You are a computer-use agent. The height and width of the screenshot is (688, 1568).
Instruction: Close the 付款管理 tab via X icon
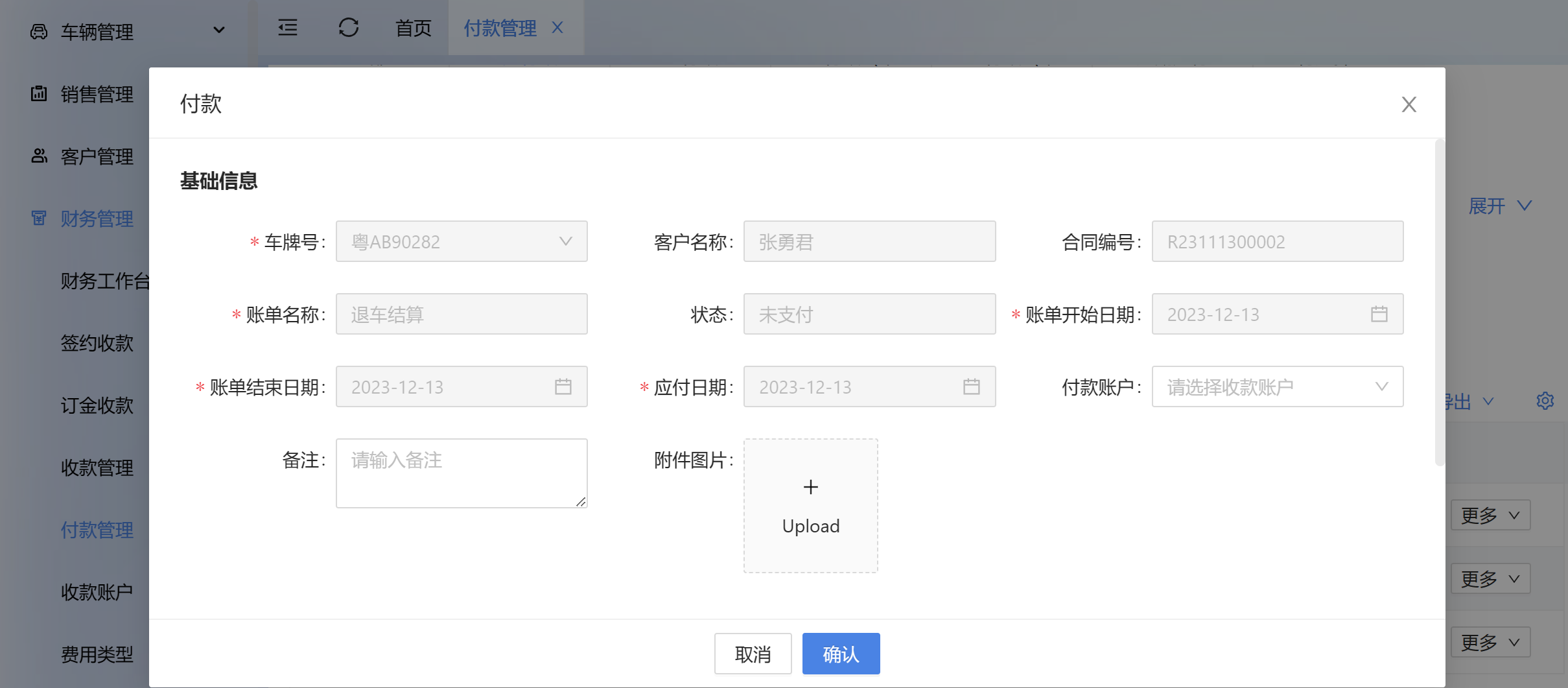pos(557,28)
